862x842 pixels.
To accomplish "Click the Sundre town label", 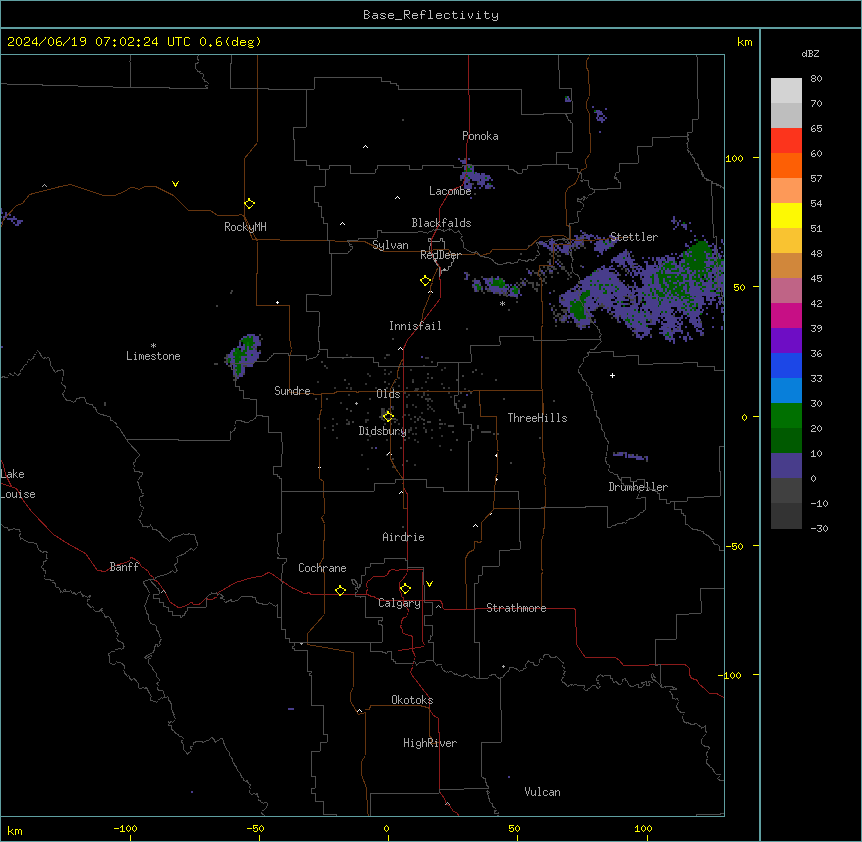I will [292, 391].
